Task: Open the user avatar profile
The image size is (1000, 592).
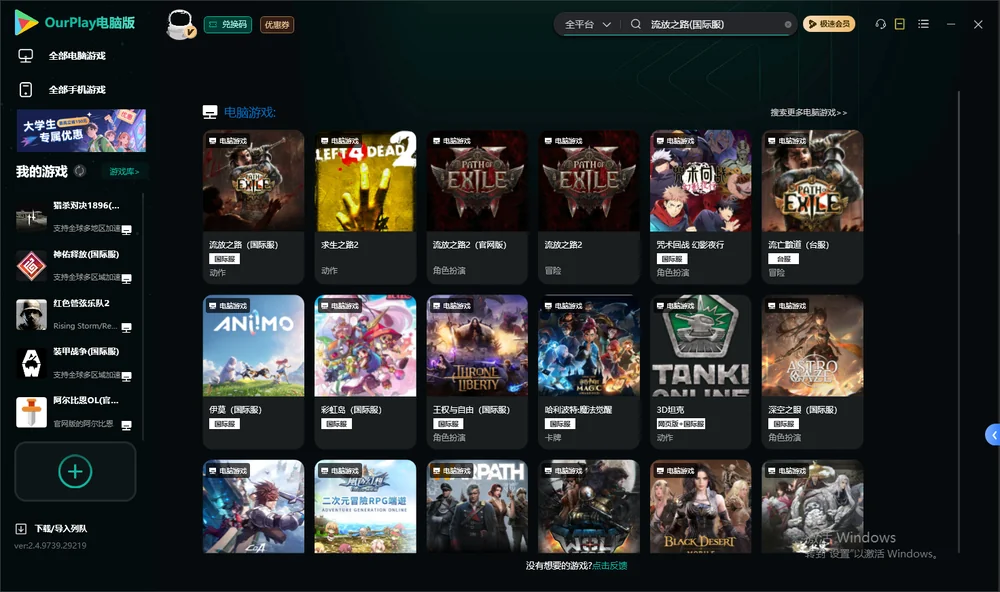Action: coord(180,24)
